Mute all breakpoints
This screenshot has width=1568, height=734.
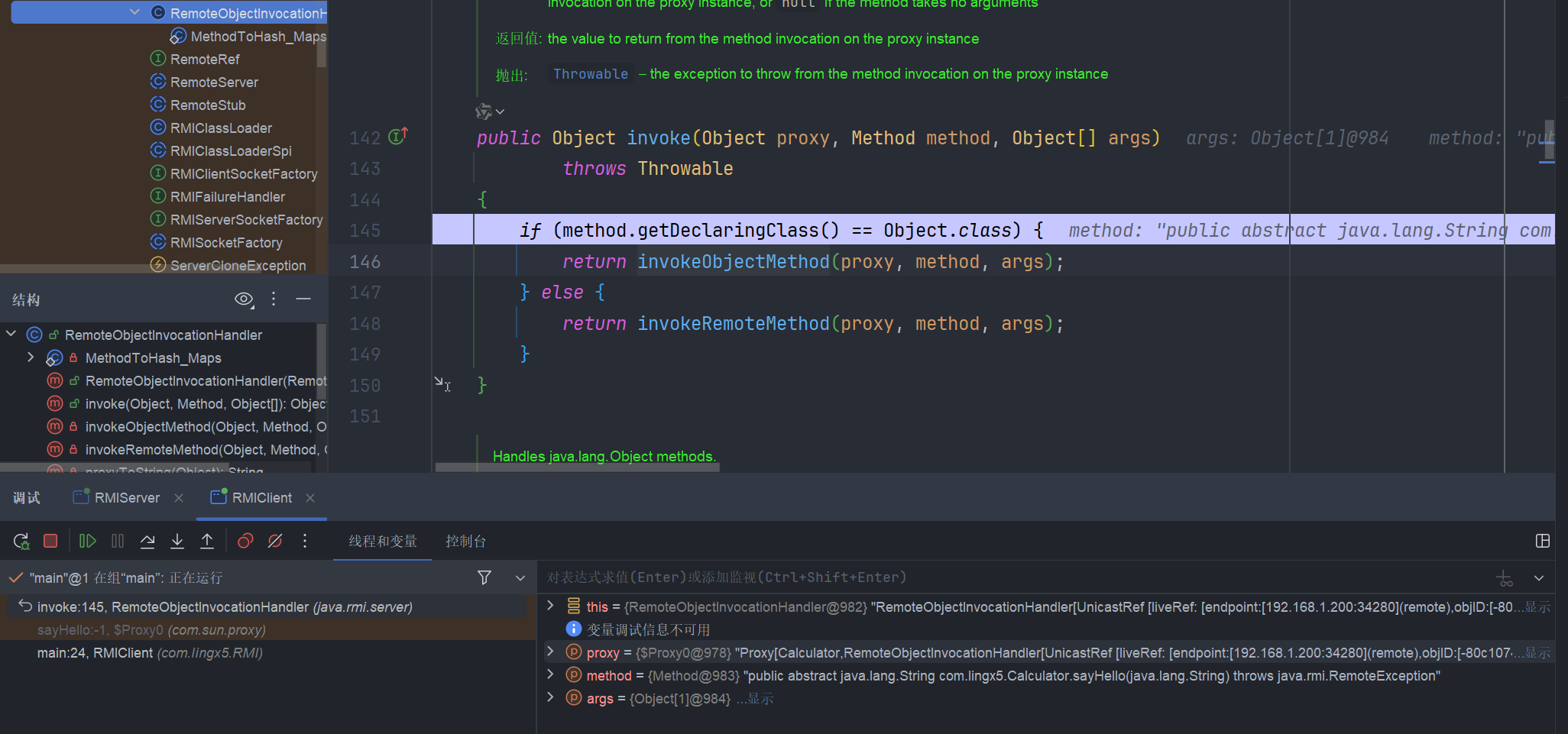[x=275, y=542]
